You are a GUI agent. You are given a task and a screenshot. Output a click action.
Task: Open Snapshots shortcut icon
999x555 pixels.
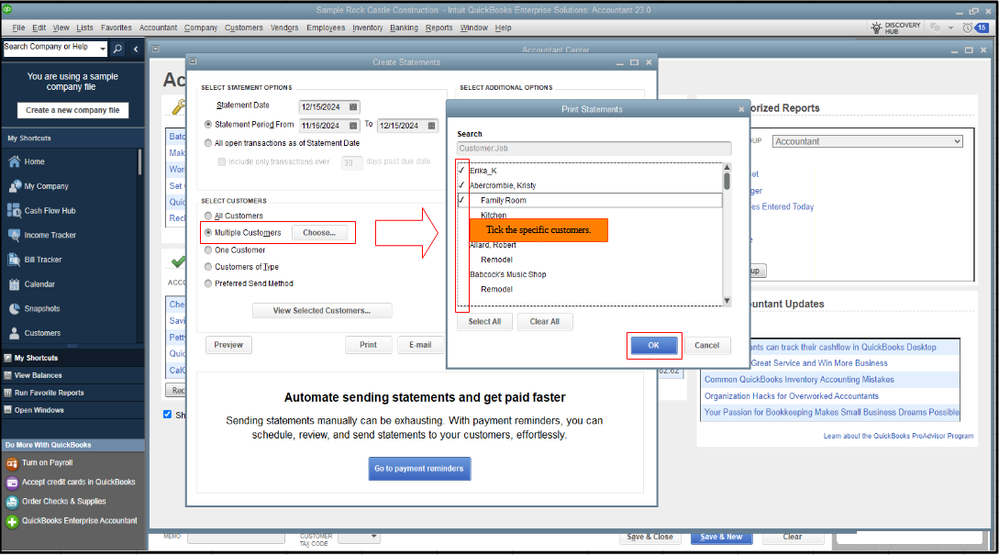[14, 308]
